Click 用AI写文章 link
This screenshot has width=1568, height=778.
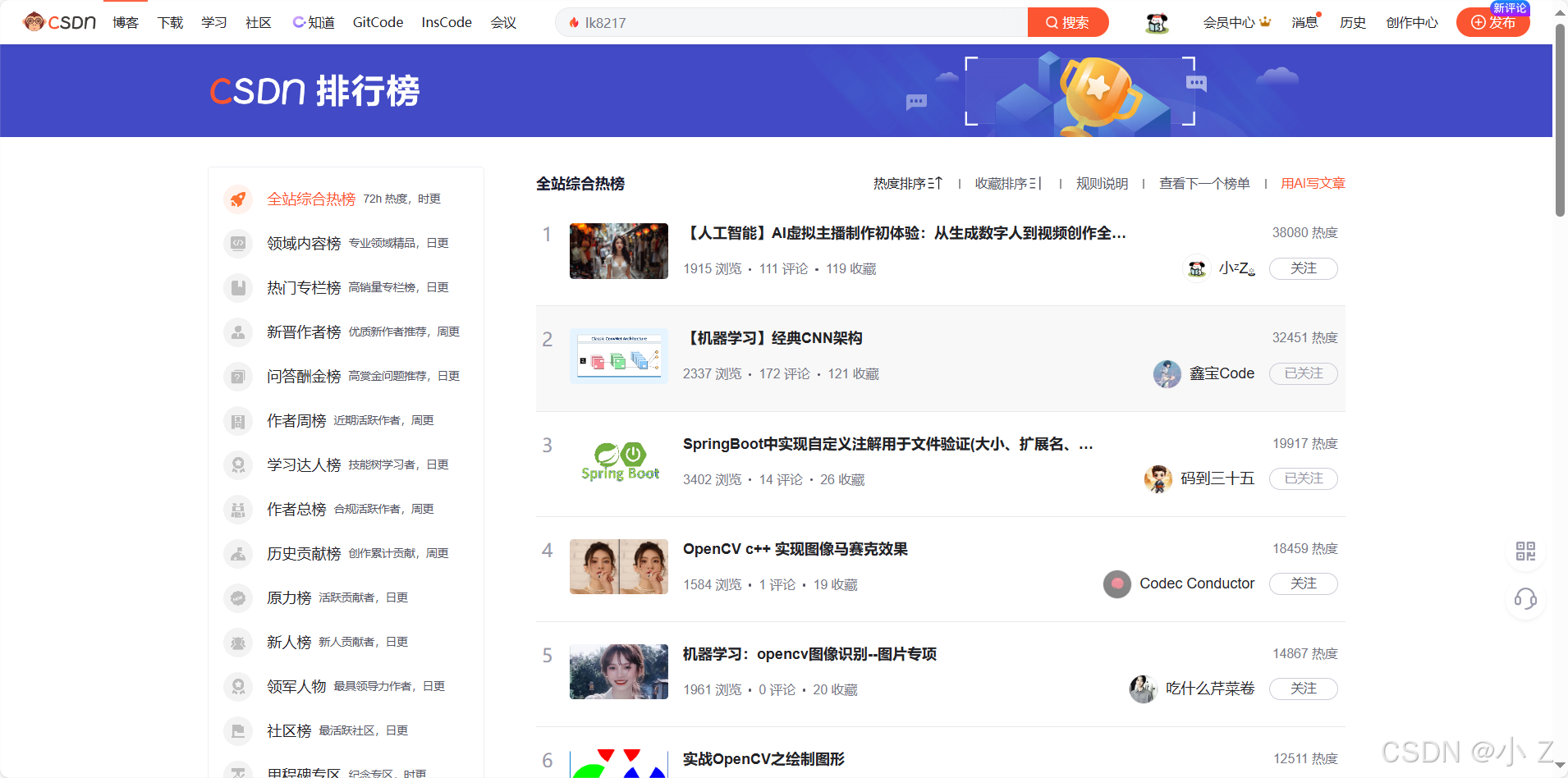1311,183
